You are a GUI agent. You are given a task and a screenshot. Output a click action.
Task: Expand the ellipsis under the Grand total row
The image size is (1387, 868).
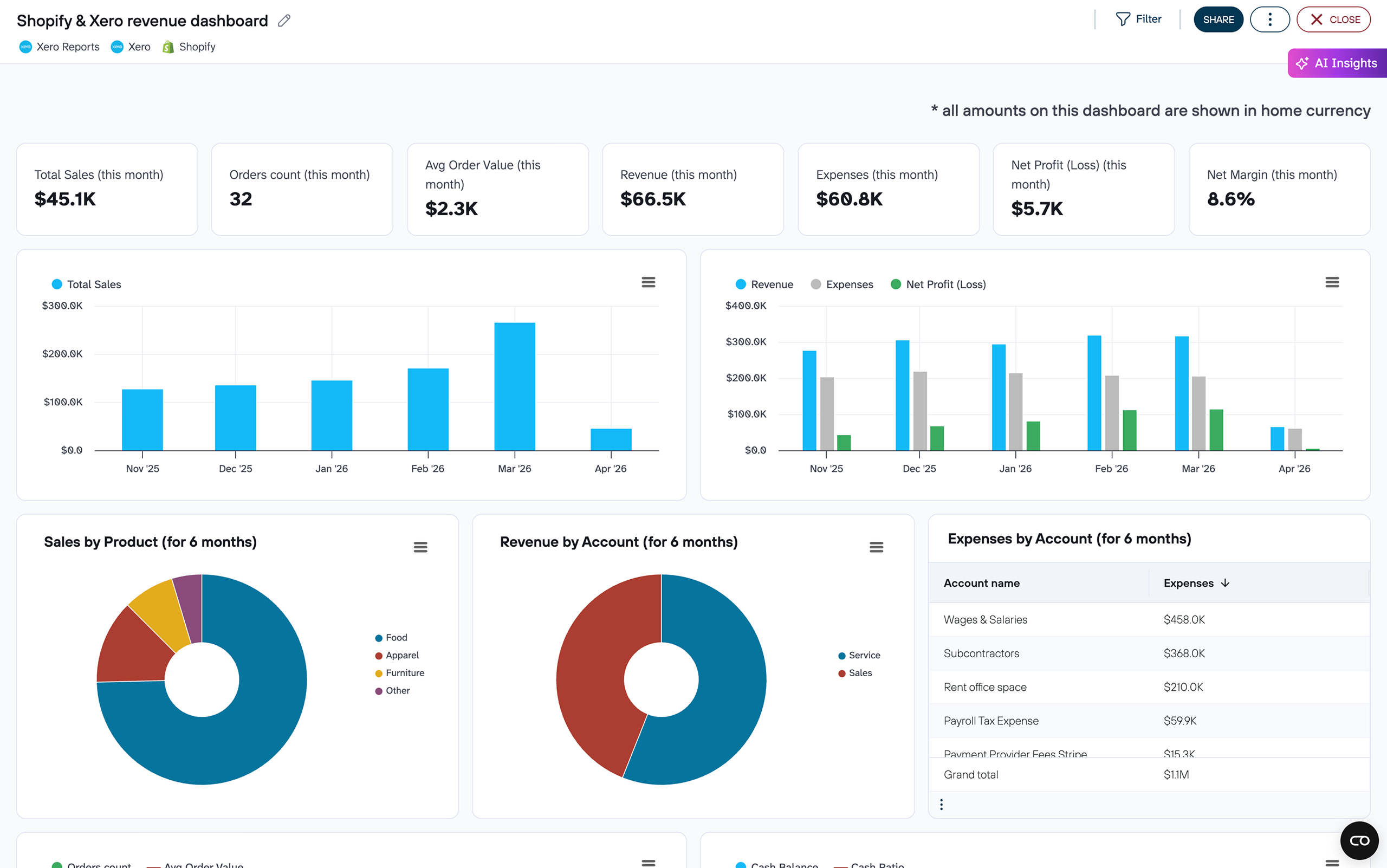pos(941,804)
